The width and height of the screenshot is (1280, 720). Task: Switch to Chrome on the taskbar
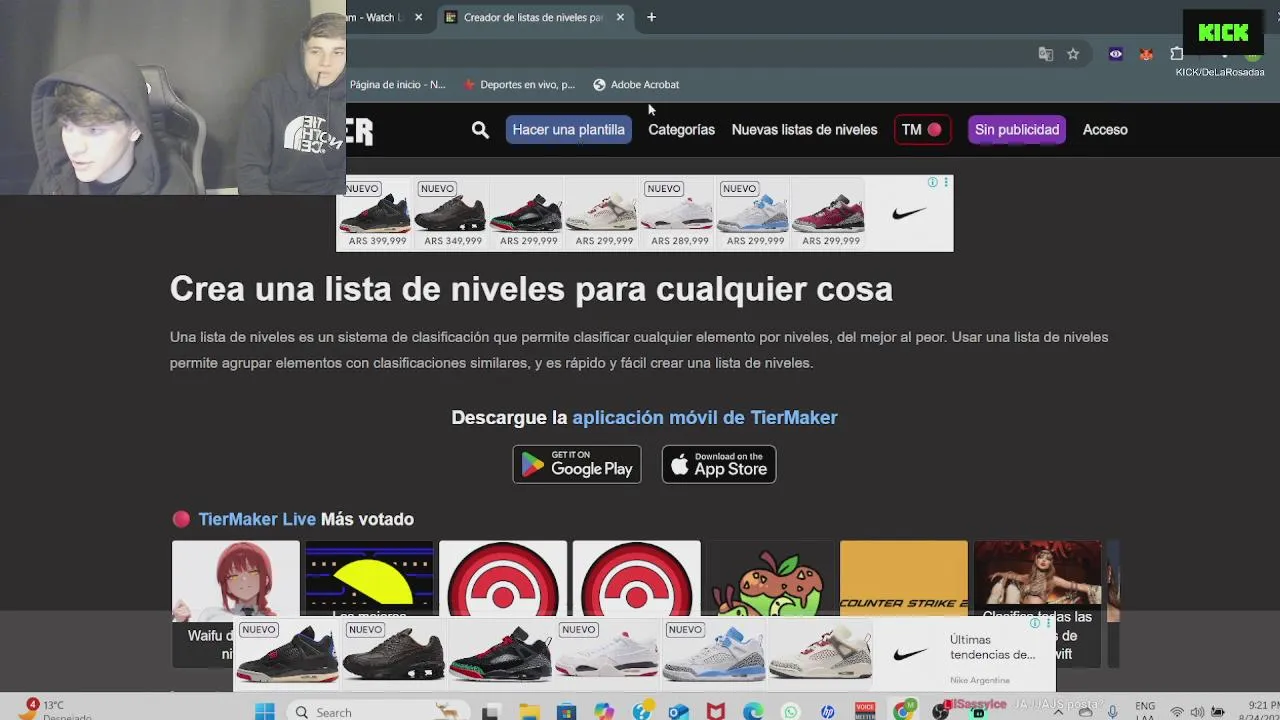click(x=903, y=712)
